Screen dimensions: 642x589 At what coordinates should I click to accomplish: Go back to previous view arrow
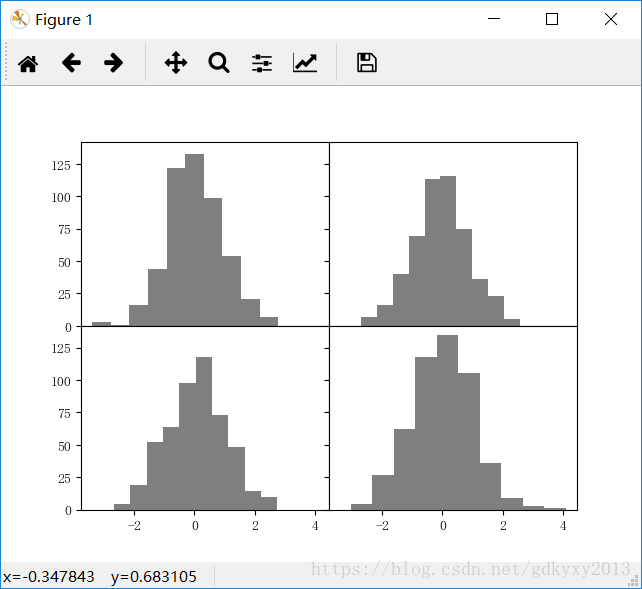[x=71, y=63]
